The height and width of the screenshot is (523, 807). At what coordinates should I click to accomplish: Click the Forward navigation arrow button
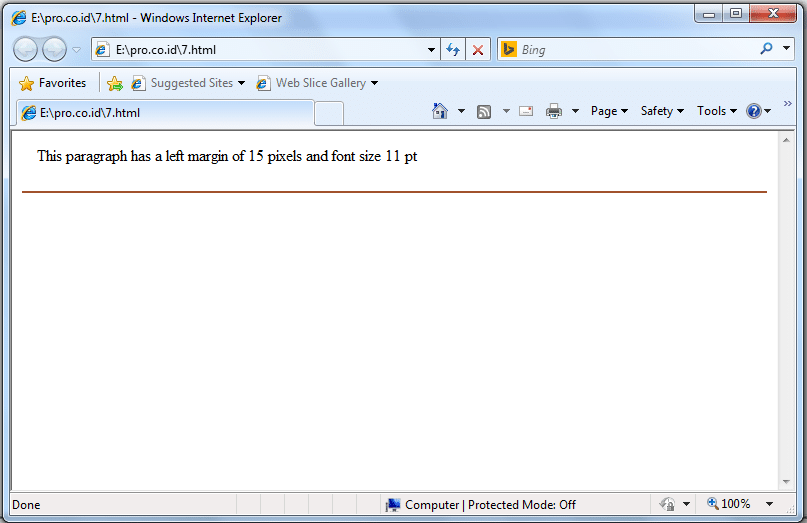54,49
